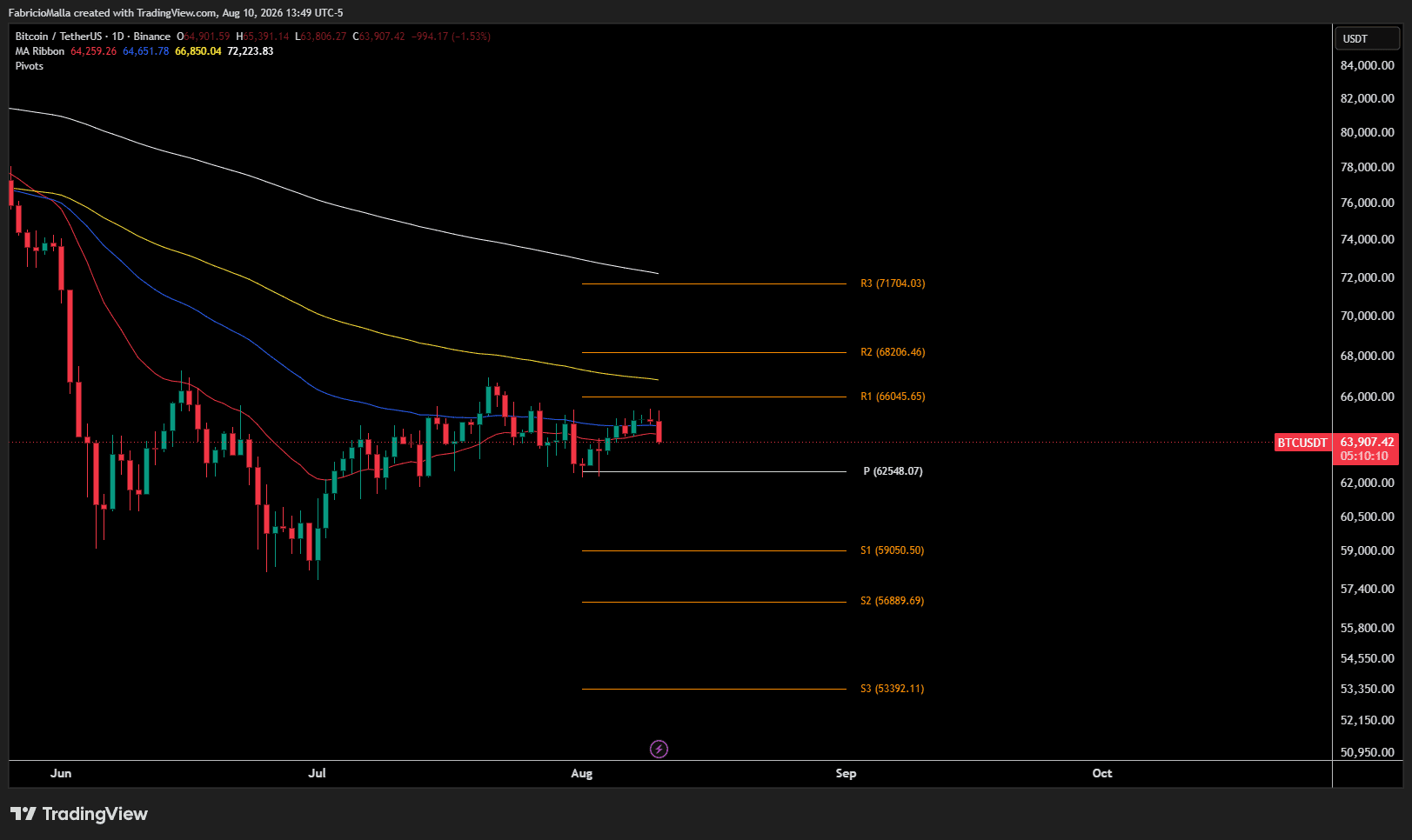Click the 55,800.00 price axis label

(x=1367, y=628)
